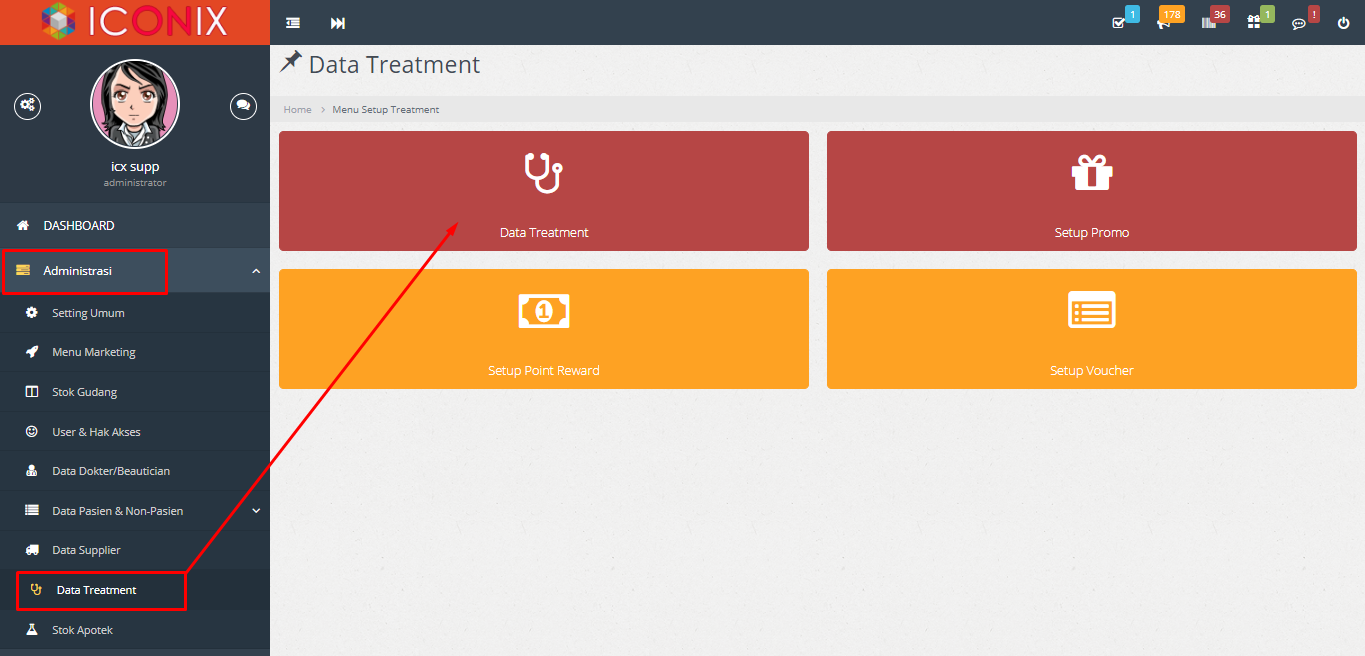Viewport: 1365px width, 656px height.
Task: Open the barcode notification with 36 badge
Action: pos(1209,22)
